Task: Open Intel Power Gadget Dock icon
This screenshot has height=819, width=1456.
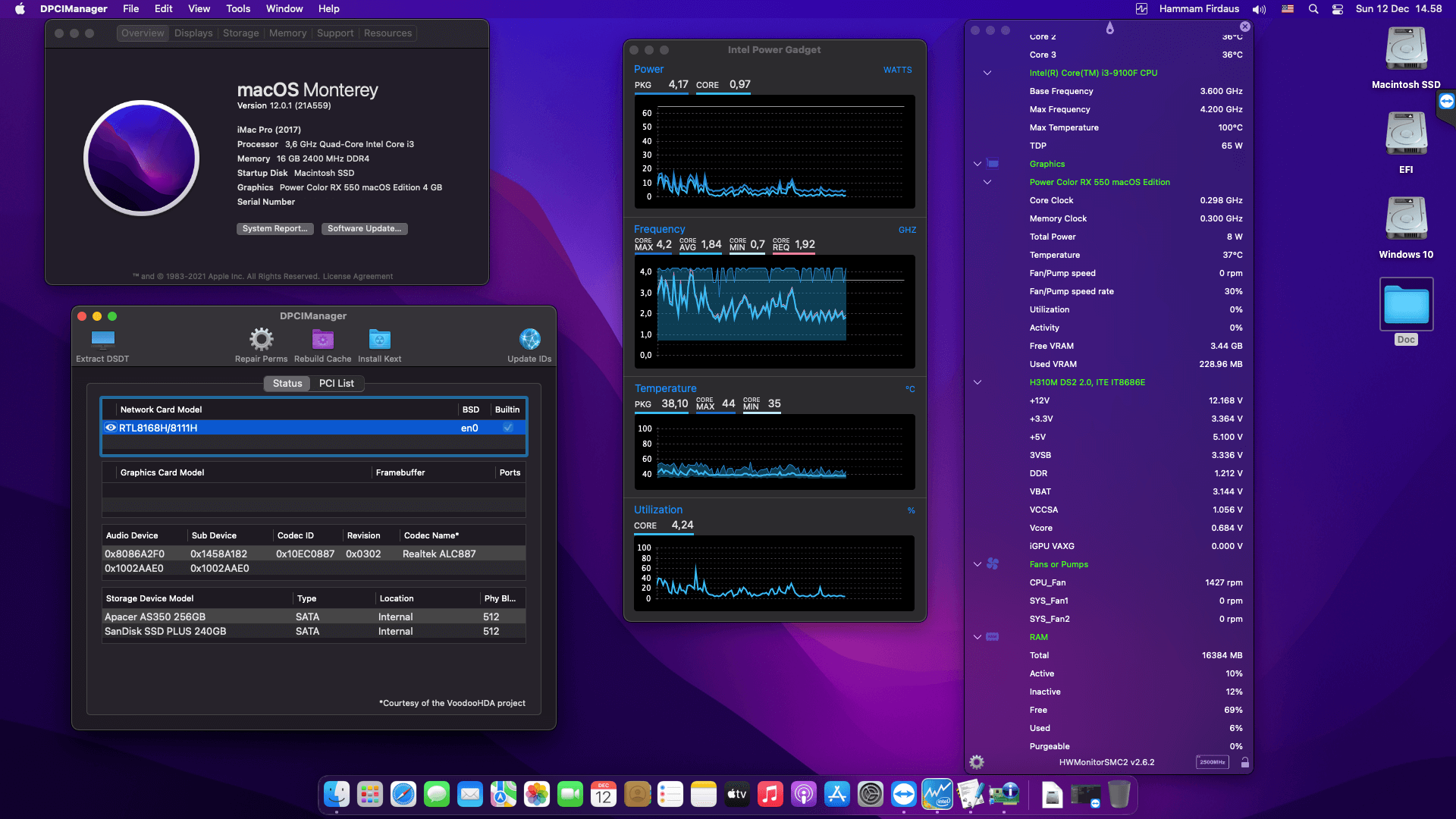Action: click(937, 794)
